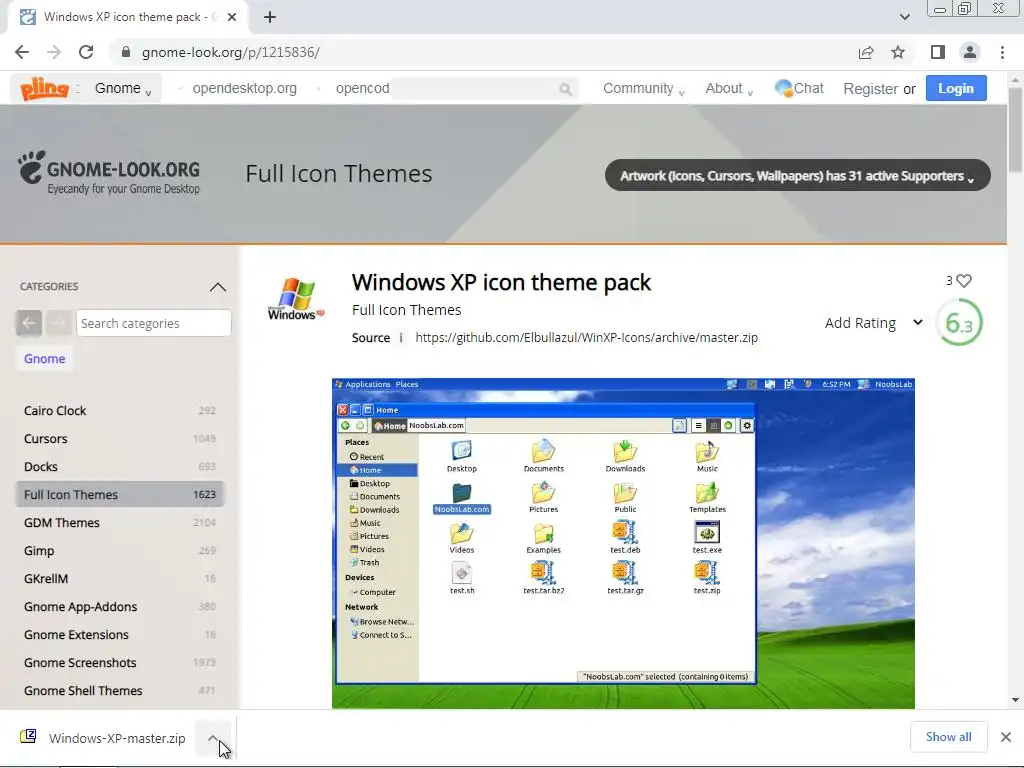Open the Chrome three-dot menu
The width and height of the screenshot is (1024, 768).
point(1002,52)
